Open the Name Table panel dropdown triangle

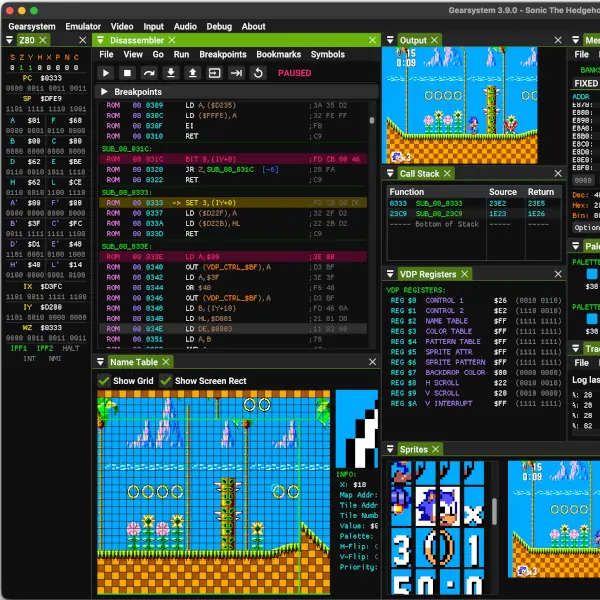100,362
